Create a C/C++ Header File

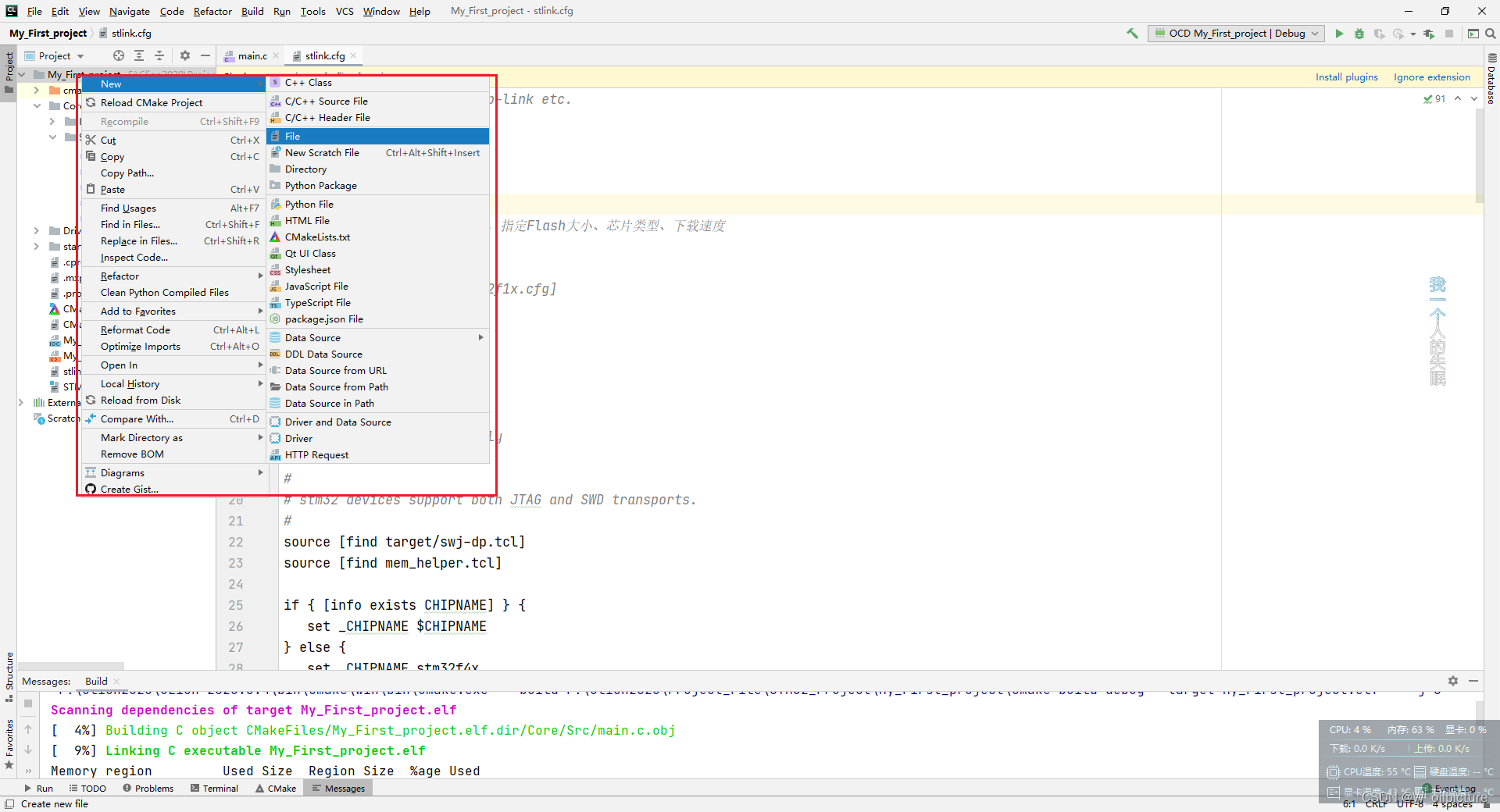[x=378, y=118]
